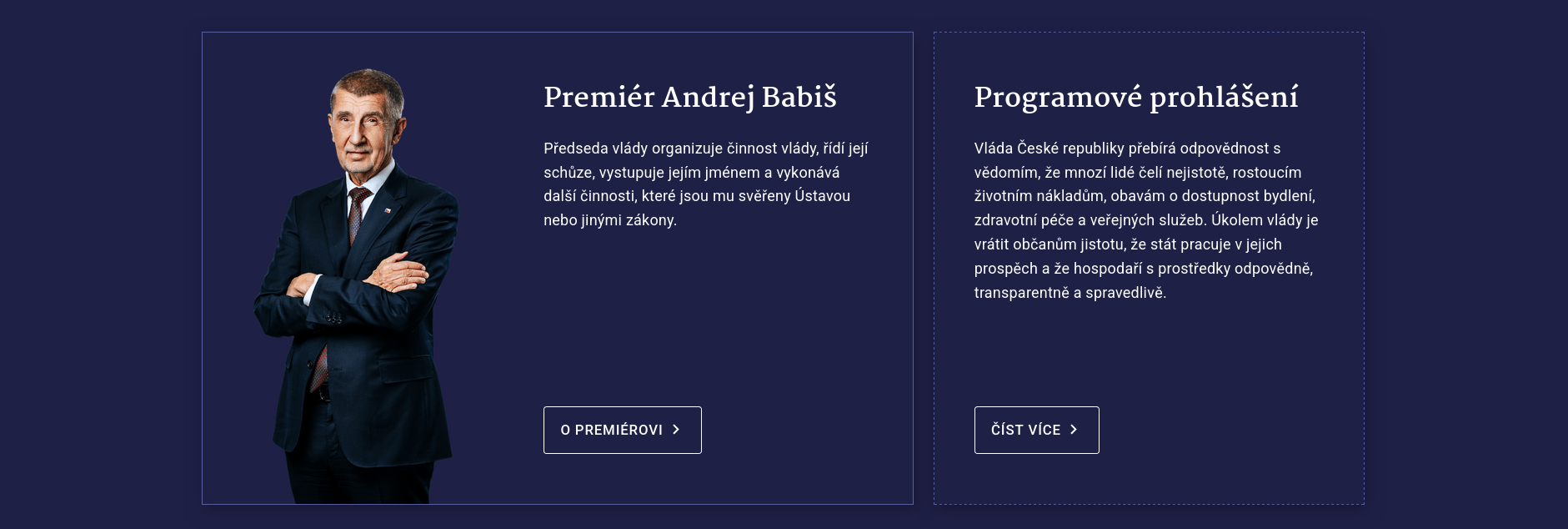The image size is (1568, 529).
Task: Click the paragraph starting "Předseda vlády organizuje"
Action: click(x=705, y=184)
